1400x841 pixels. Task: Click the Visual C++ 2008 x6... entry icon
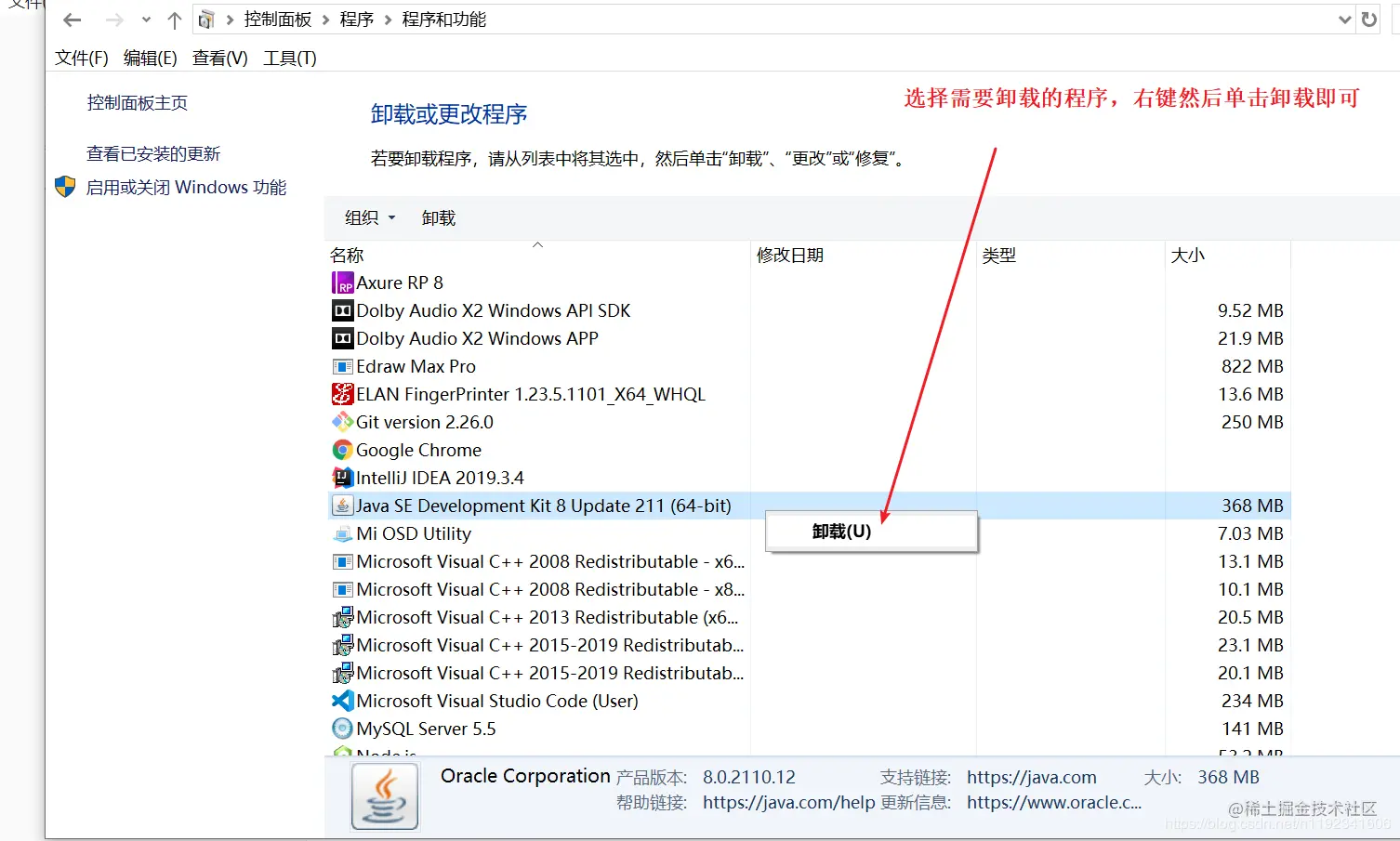click(x=343, y=561)
